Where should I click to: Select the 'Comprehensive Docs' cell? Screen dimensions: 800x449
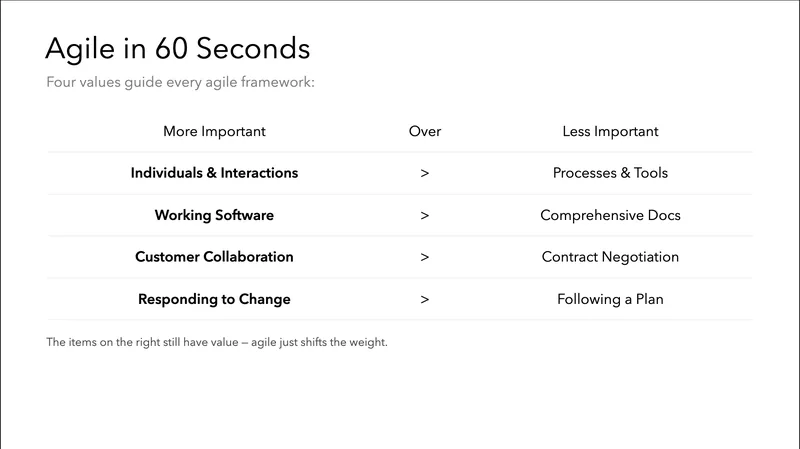pos(610,215)
